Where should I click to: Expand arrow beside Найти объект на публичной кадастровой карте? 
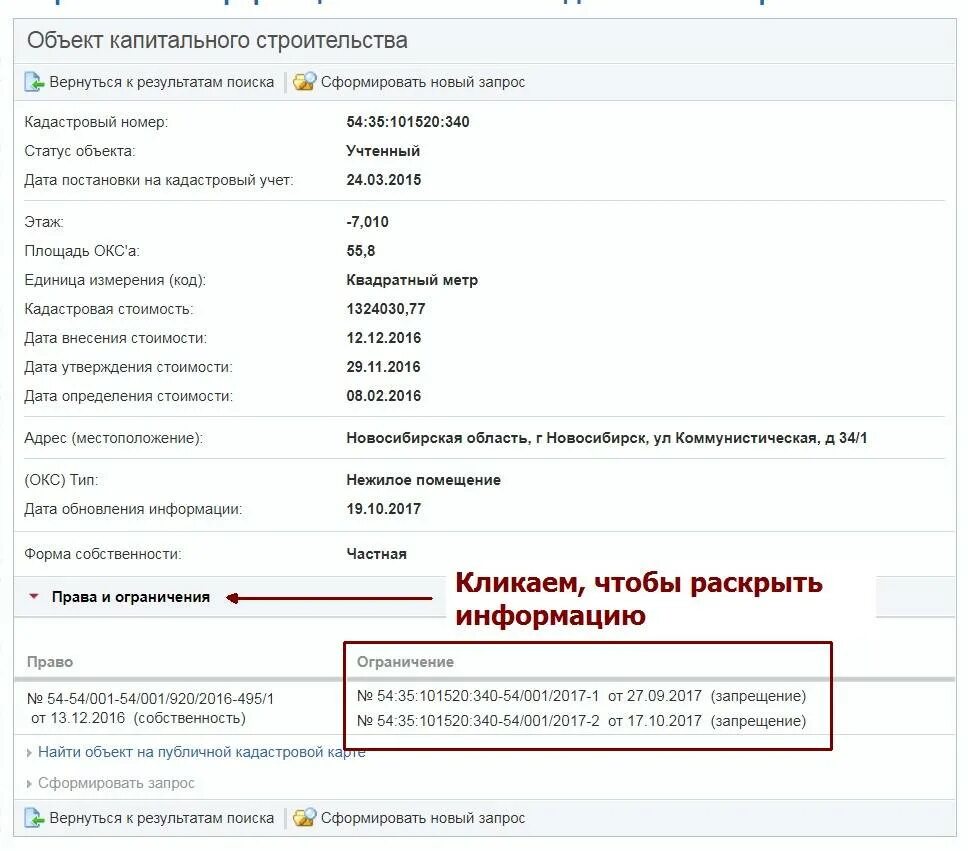click(29, 753)
